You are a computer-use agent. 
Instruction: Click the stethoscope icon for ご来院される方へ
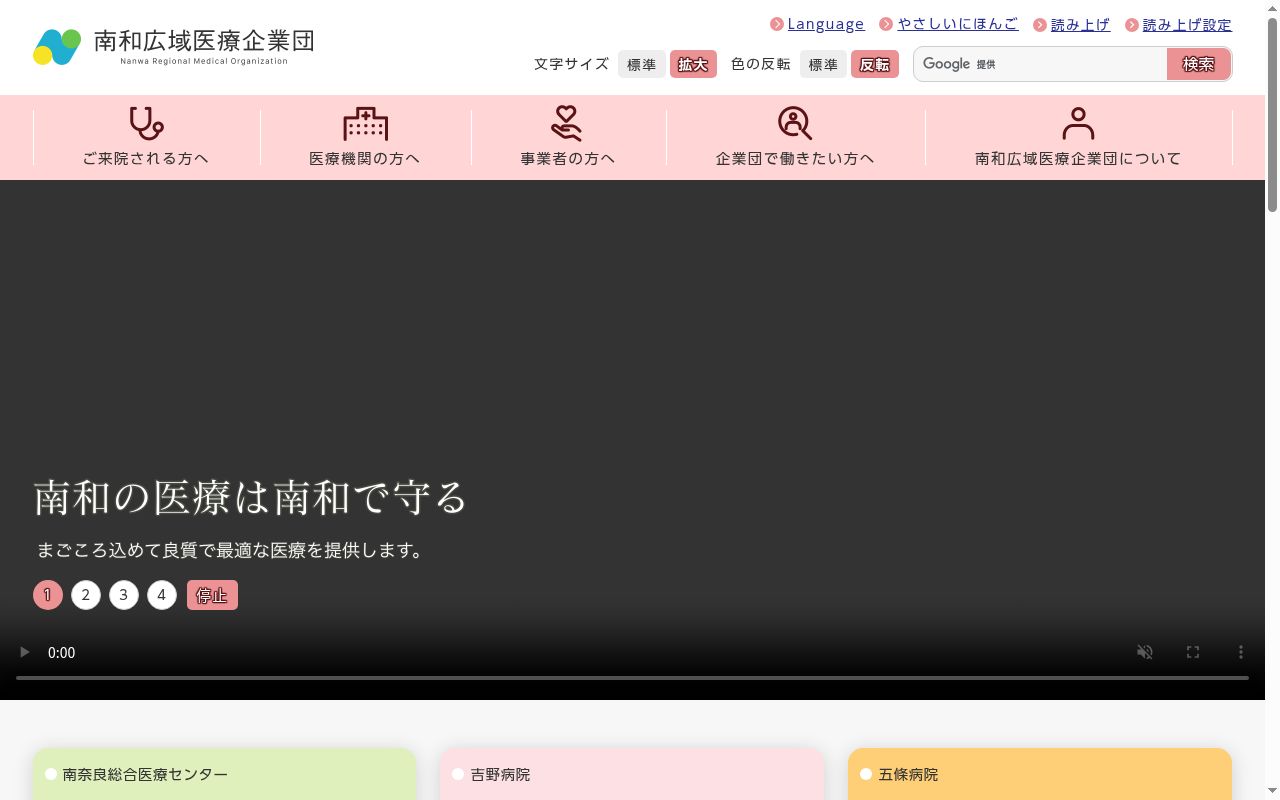click(x=146, y=124)
